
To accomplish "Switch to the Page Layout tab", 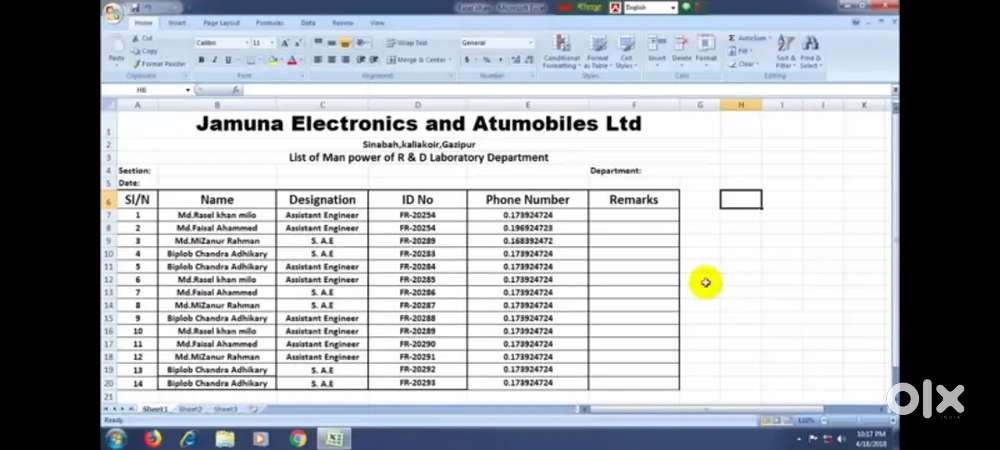I will [x=221, y=23].
